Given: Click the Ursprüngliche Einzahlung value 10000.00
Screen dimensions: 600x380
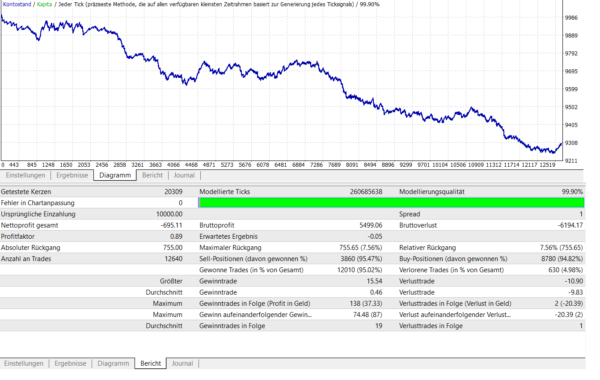Looking at the screenshot, I should pos(169,214).
